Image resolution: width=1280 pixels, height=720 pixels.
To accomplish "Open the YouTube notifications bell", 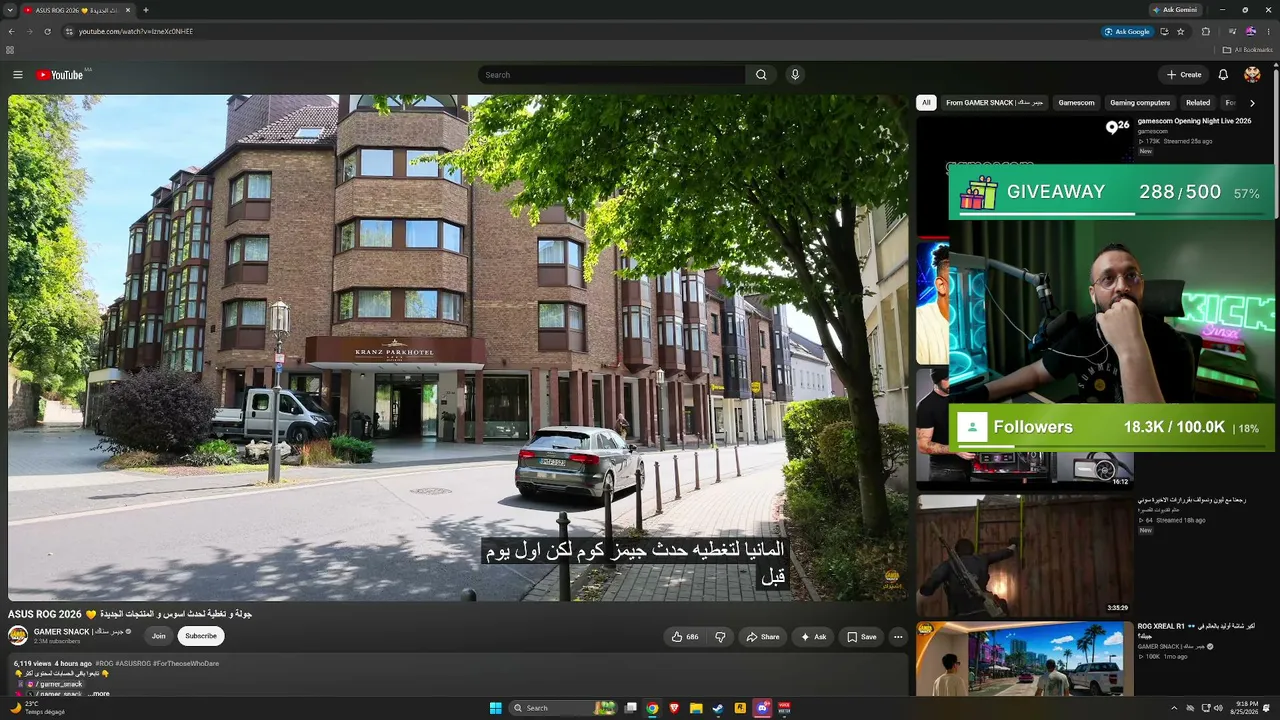I will [1223, 75].
